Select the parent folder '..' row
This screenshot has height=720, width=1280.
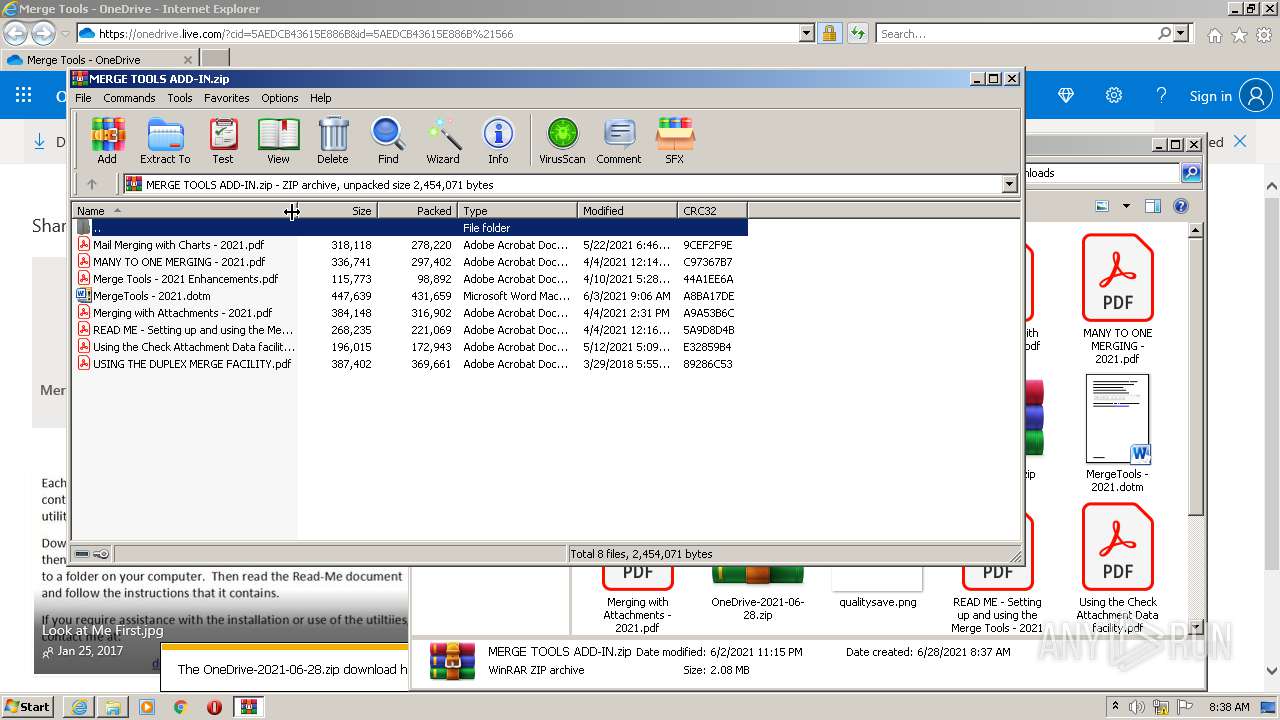point(410,228)
